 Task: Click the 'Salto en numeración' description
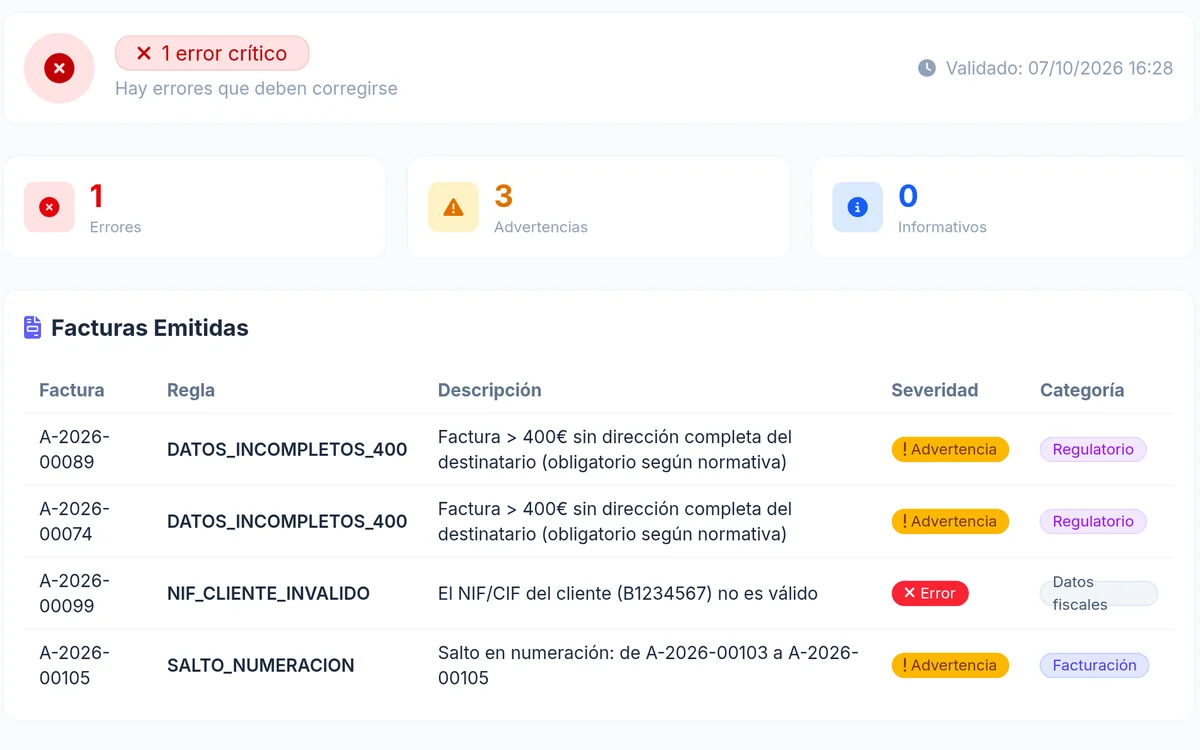(x=648, y=666)
